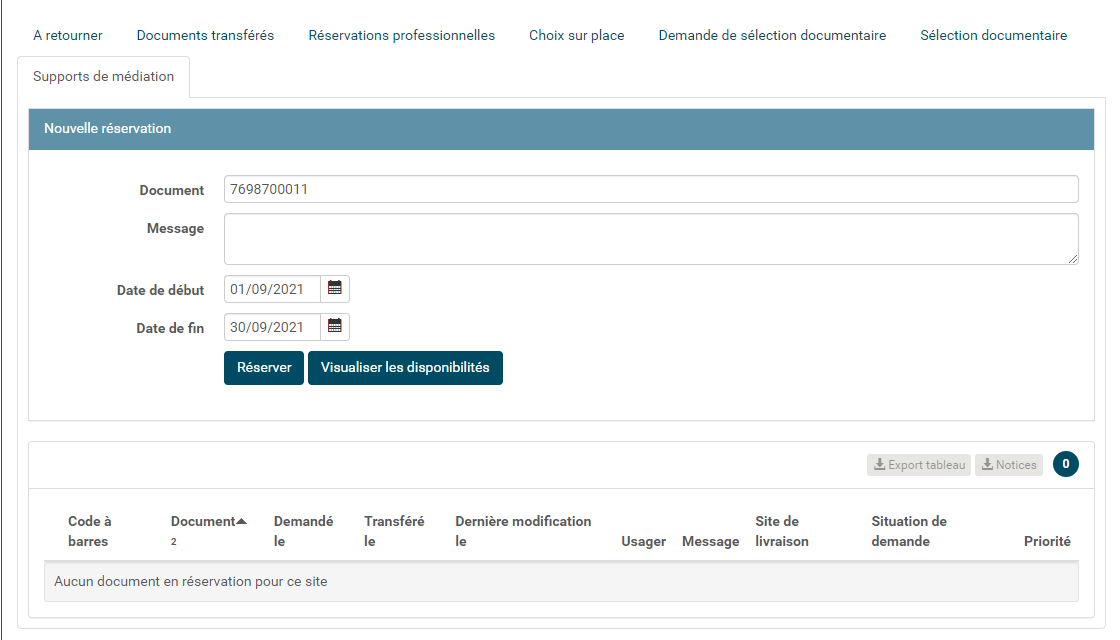Click the Export tableau button label
The image size is (1120, 640).
pos(926,465)
